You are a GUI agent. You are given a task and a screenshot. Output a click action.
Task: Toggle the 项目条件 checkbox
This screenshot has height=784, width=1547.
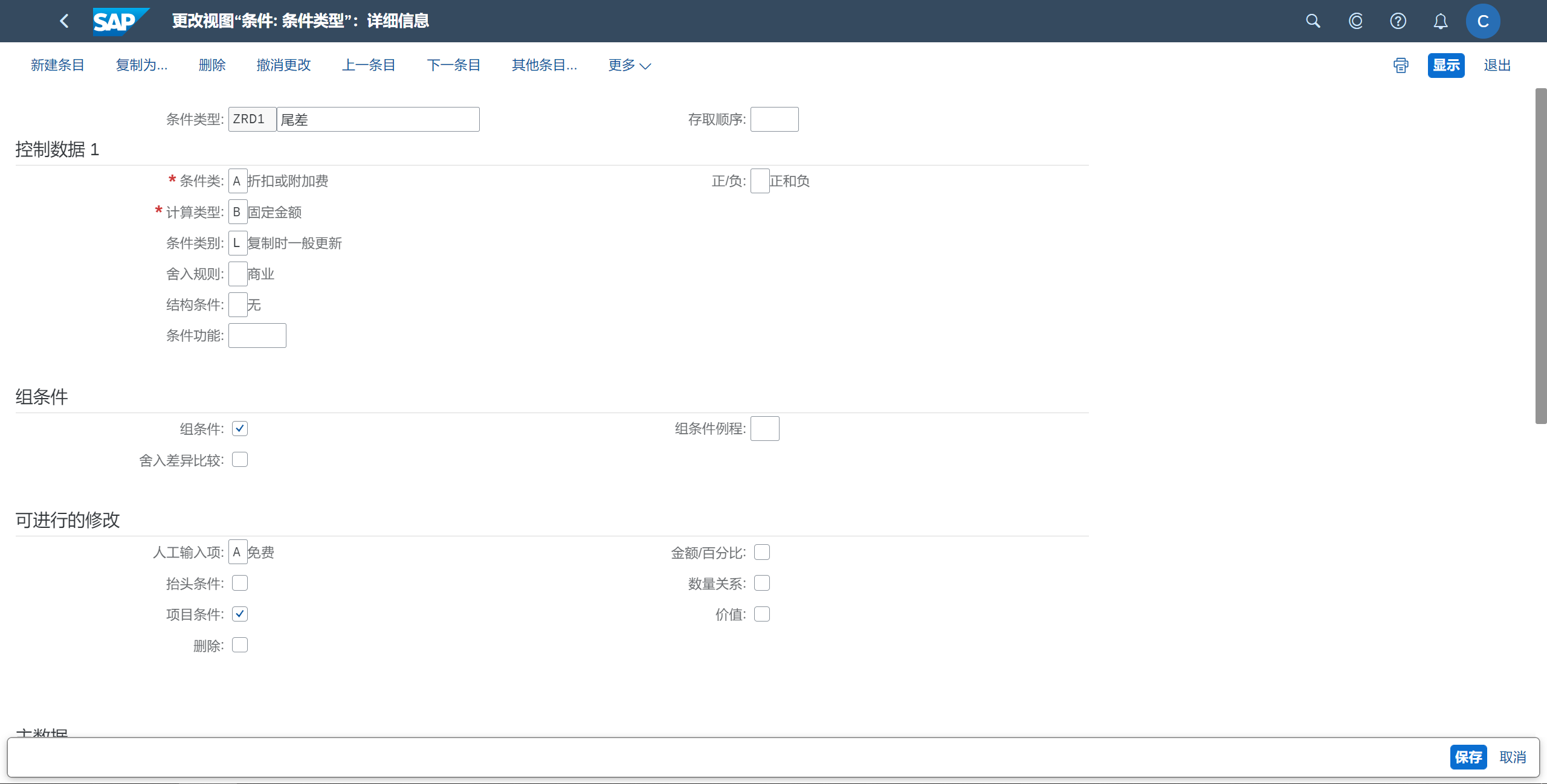pyautogui.click(x=240, y=614)
